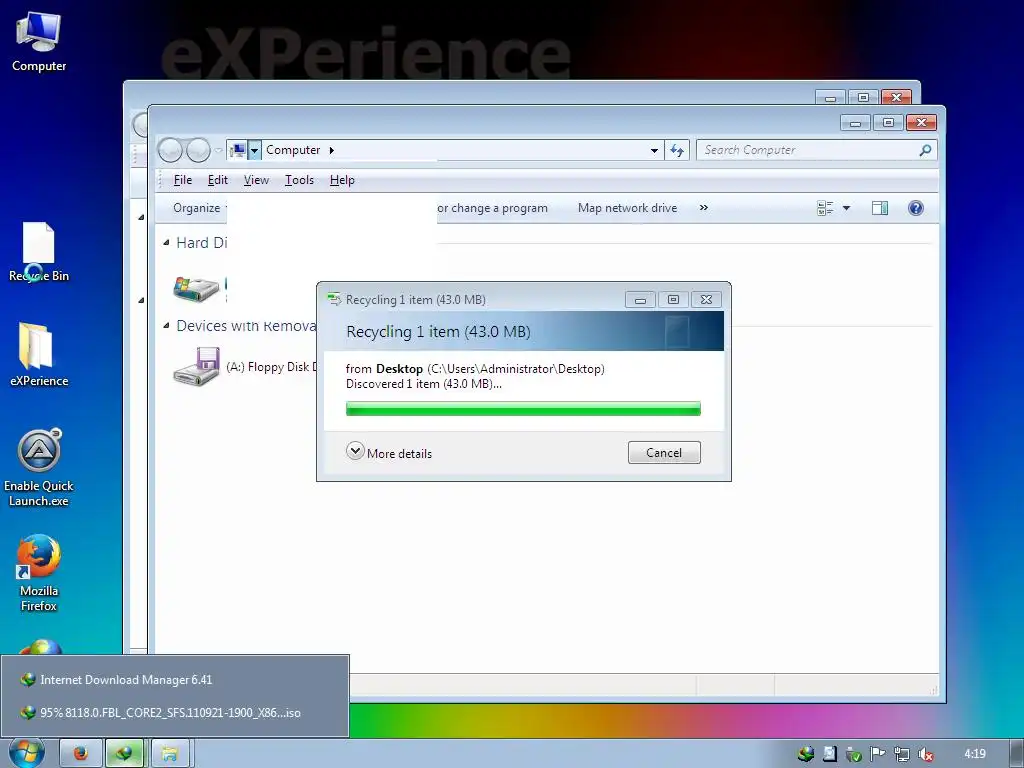Click the Forward navigation button
The image size is (1024, 768).
198,150
